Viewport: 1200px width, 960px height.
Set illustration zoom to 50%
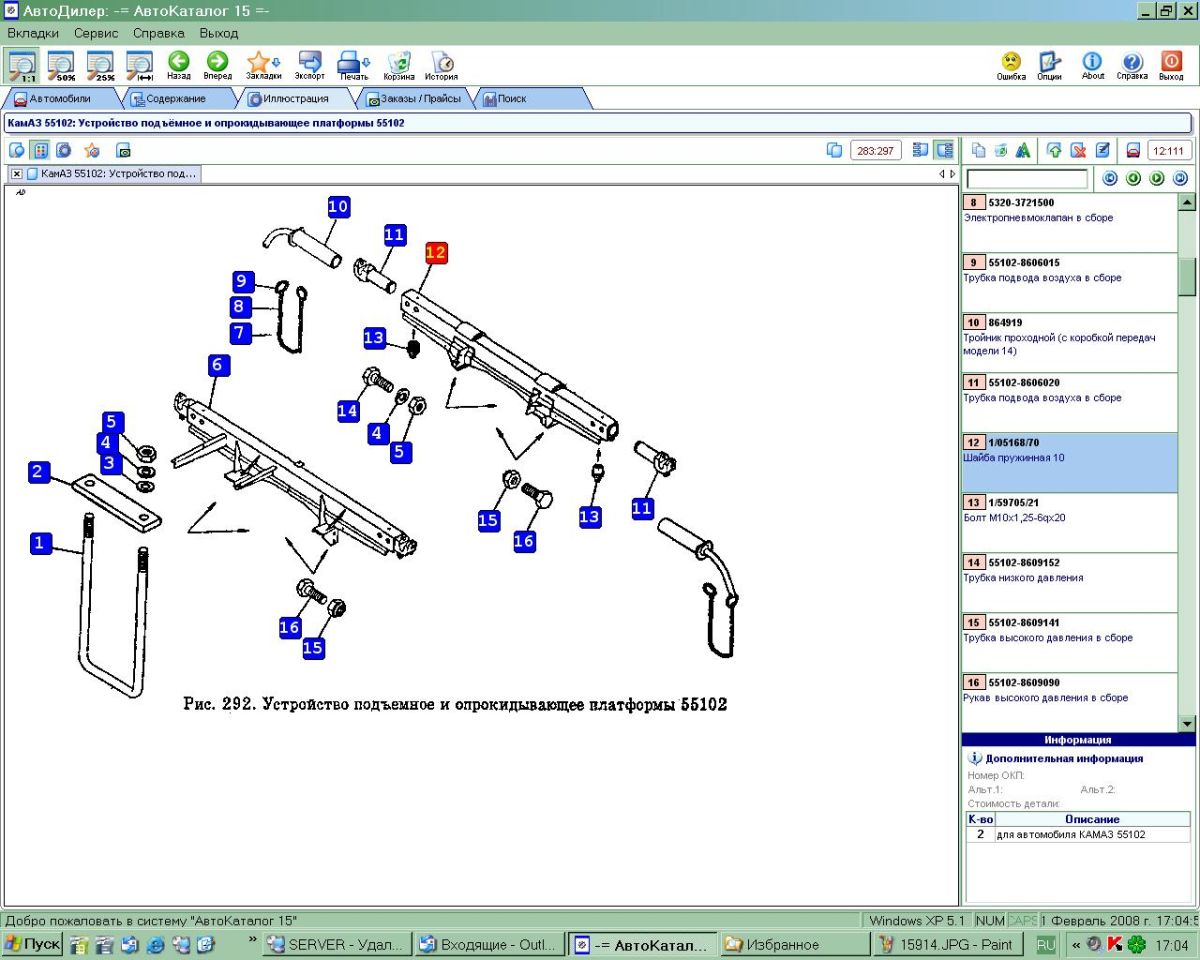[x=61, y=64]
